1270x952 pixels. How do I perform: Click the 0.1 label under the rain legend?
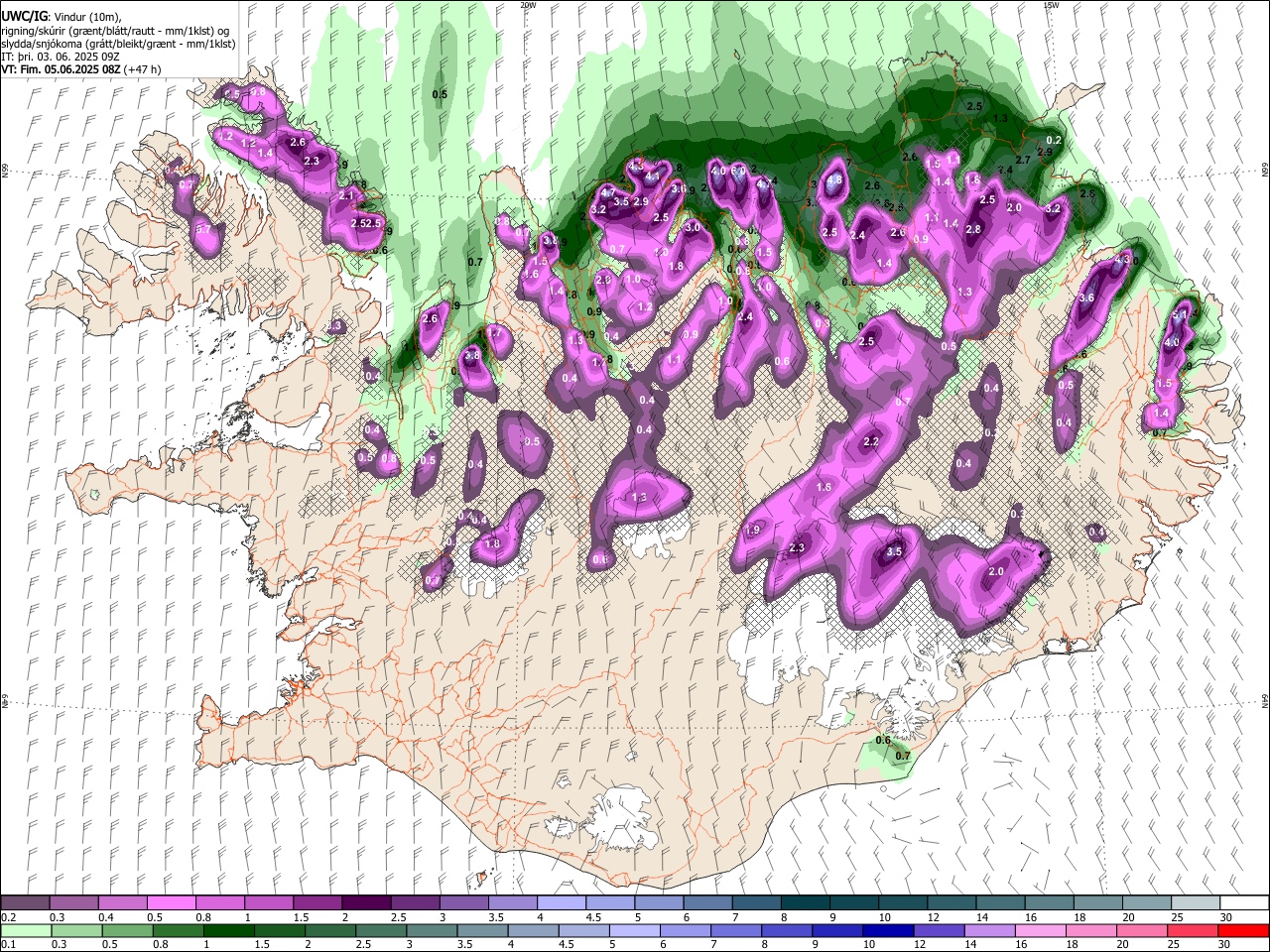pos(8,944)
